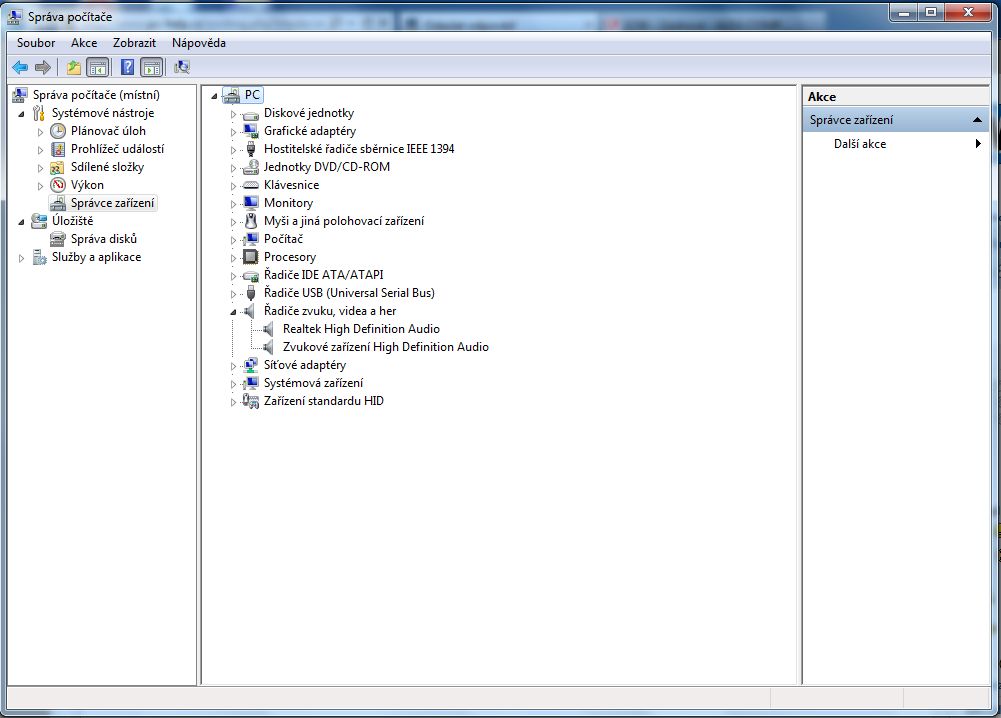Click the Back arrow toolbar icon
The width and height of the screenshot is (1001, 718).
[x=20, y=67]
